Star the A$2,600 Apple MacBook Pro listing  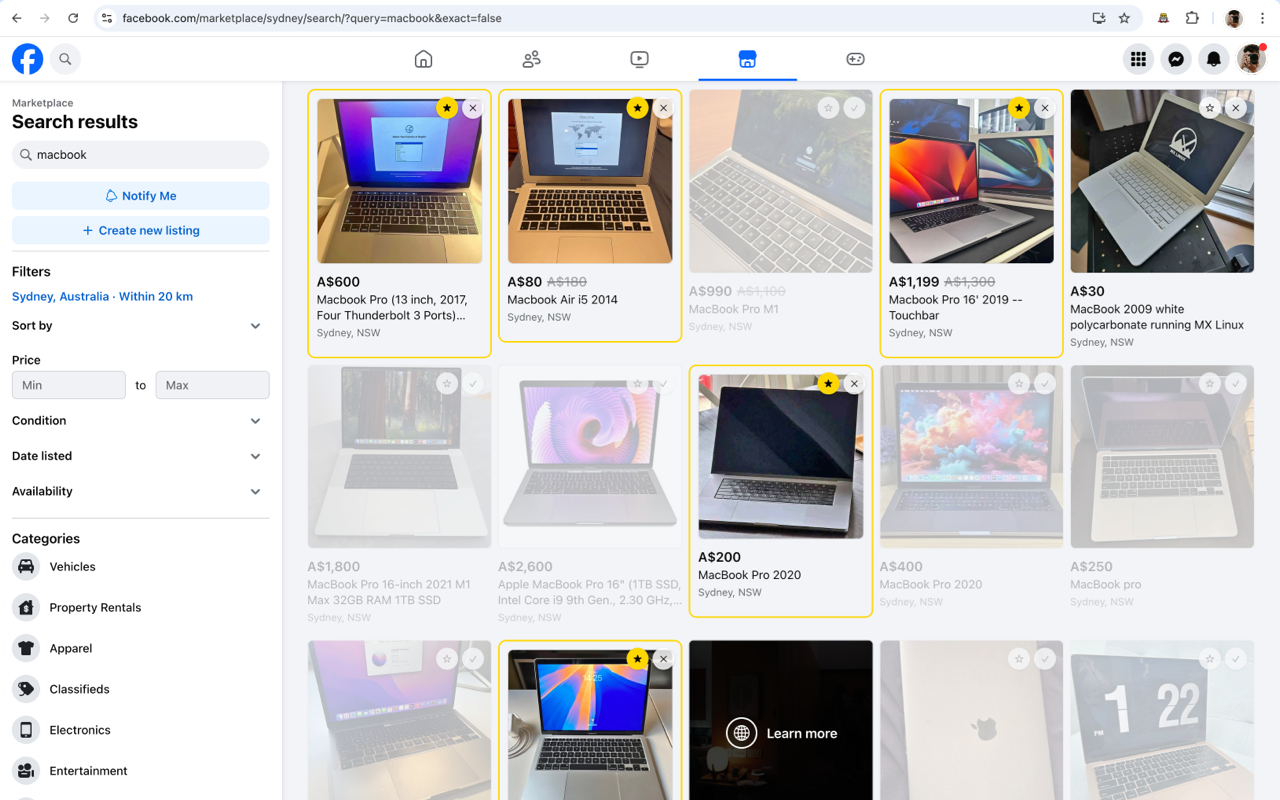tap(638, 383)
